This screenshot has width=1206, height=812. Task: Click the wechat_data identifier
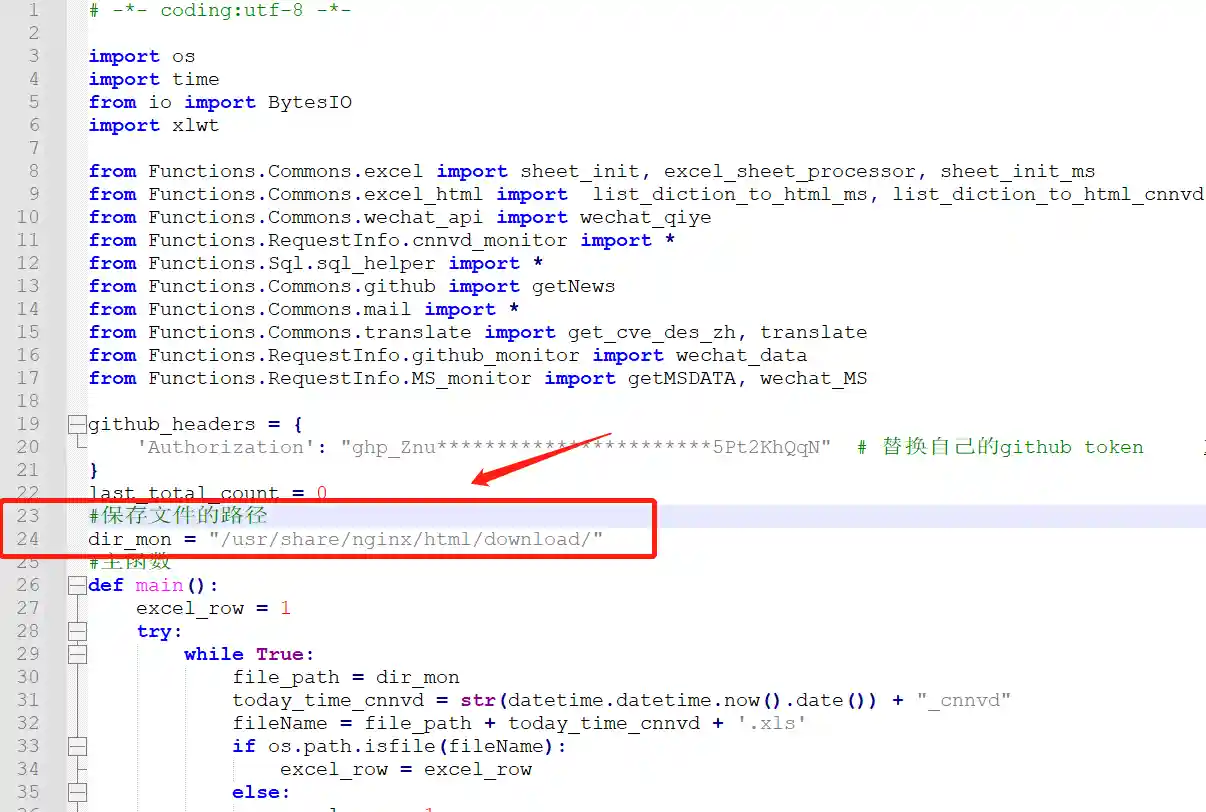[x=742, y=356]
